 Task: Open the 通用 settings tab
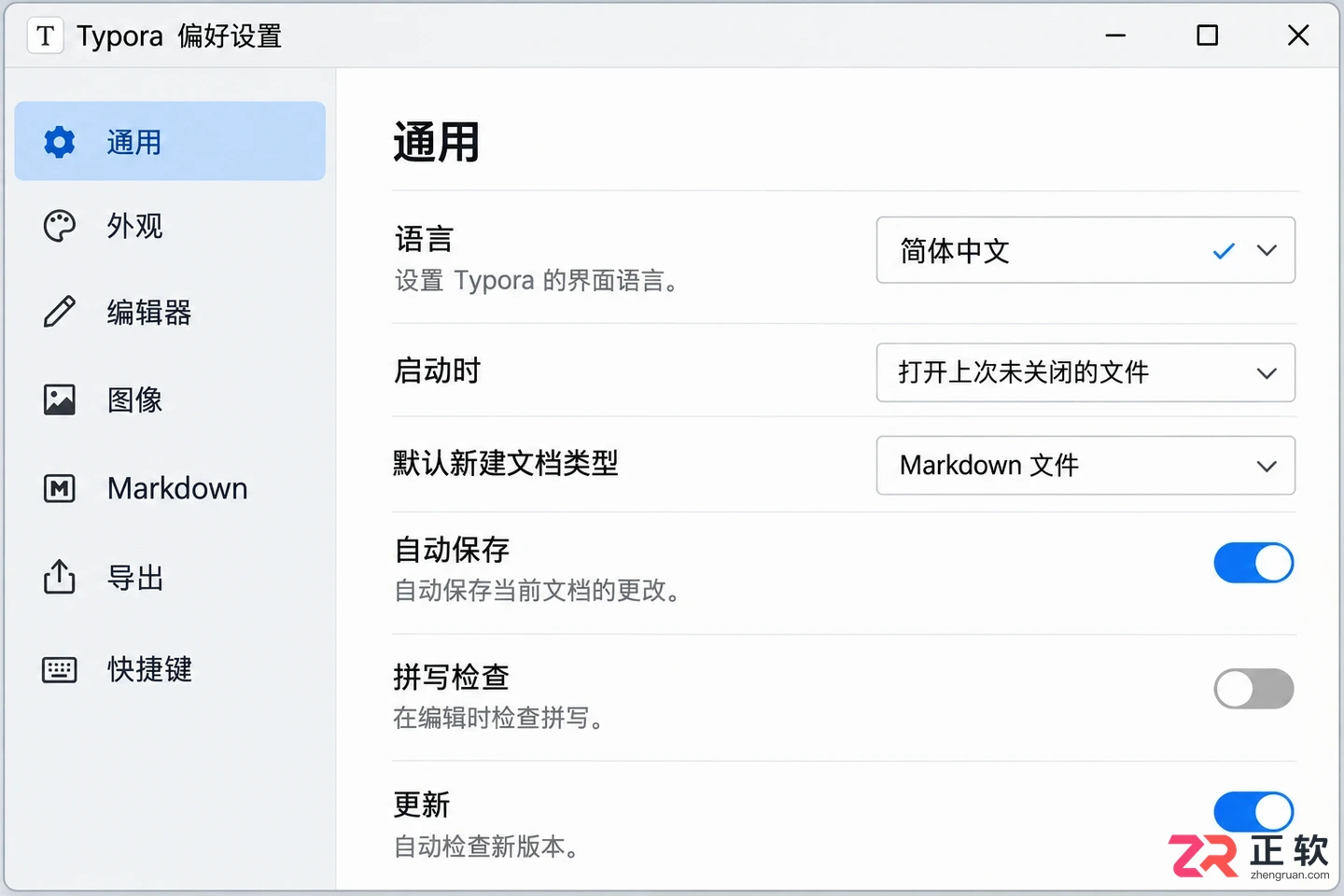[x=170, y=141]
